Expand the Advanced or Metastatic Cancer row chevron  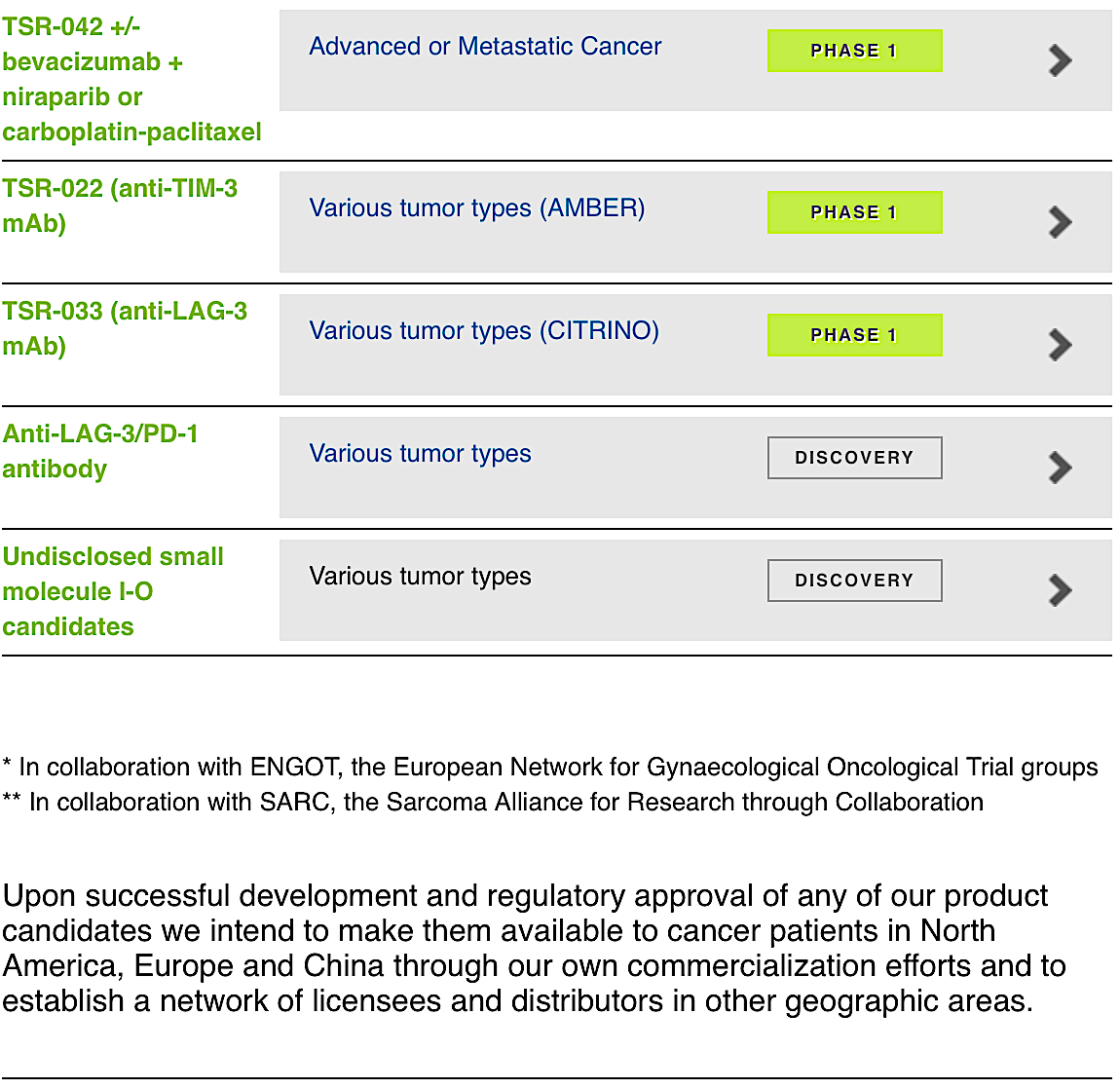[1060, 60]
